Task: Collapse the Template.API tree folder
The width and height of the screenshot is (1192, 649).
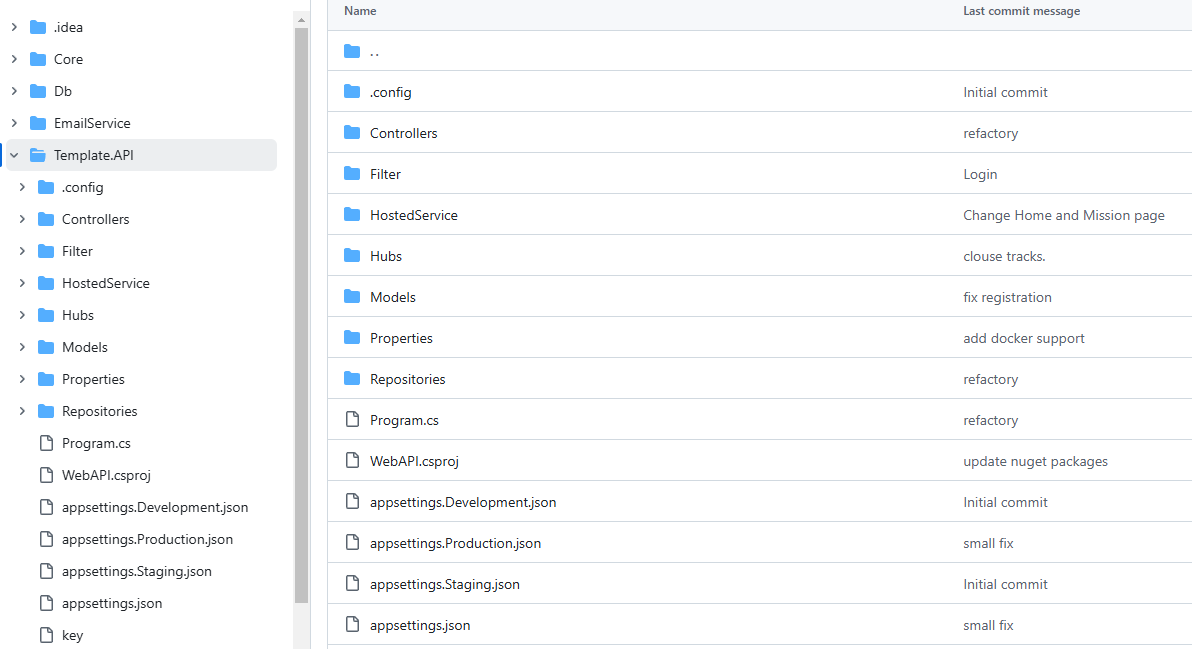Action: pyautogui.click(x=14, y=155)
